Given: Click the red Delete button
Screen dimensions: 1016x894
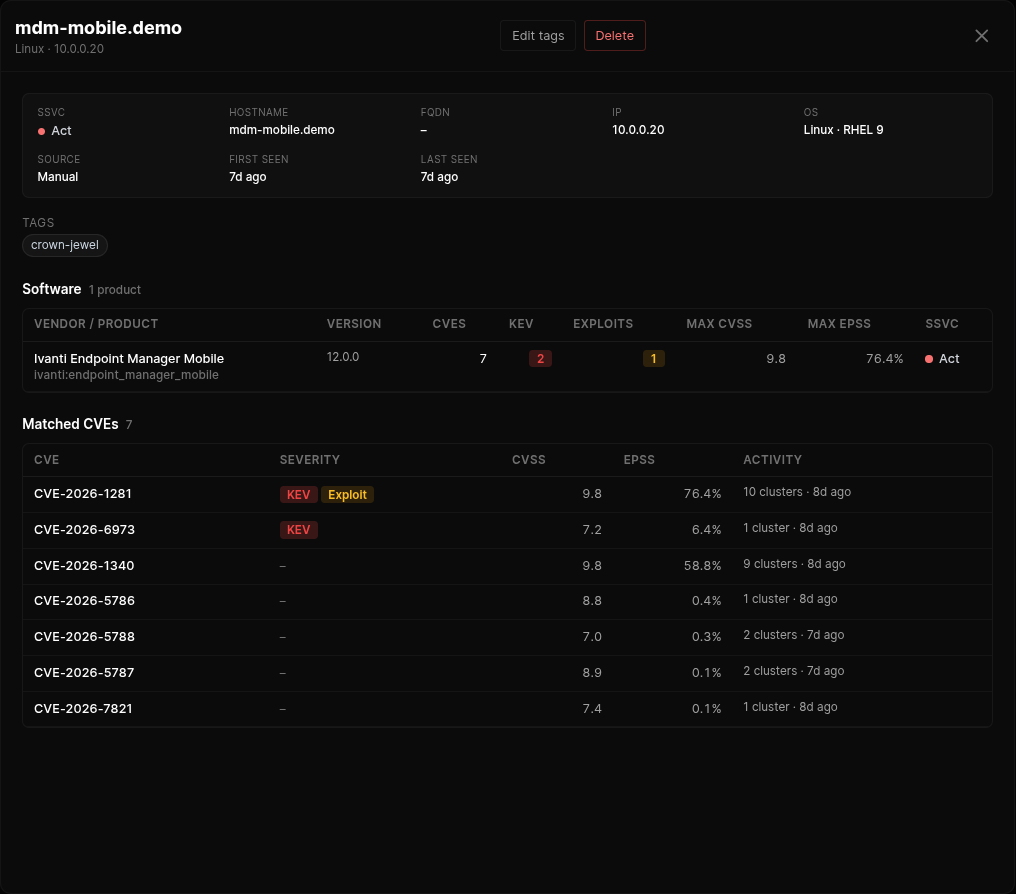Looking at the screenshot, I should [x=614, y=36].
